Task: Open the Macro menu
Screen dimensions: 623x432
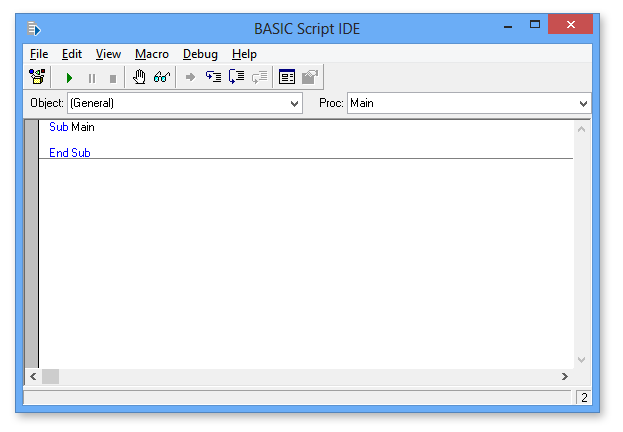Action: point(152,54)
